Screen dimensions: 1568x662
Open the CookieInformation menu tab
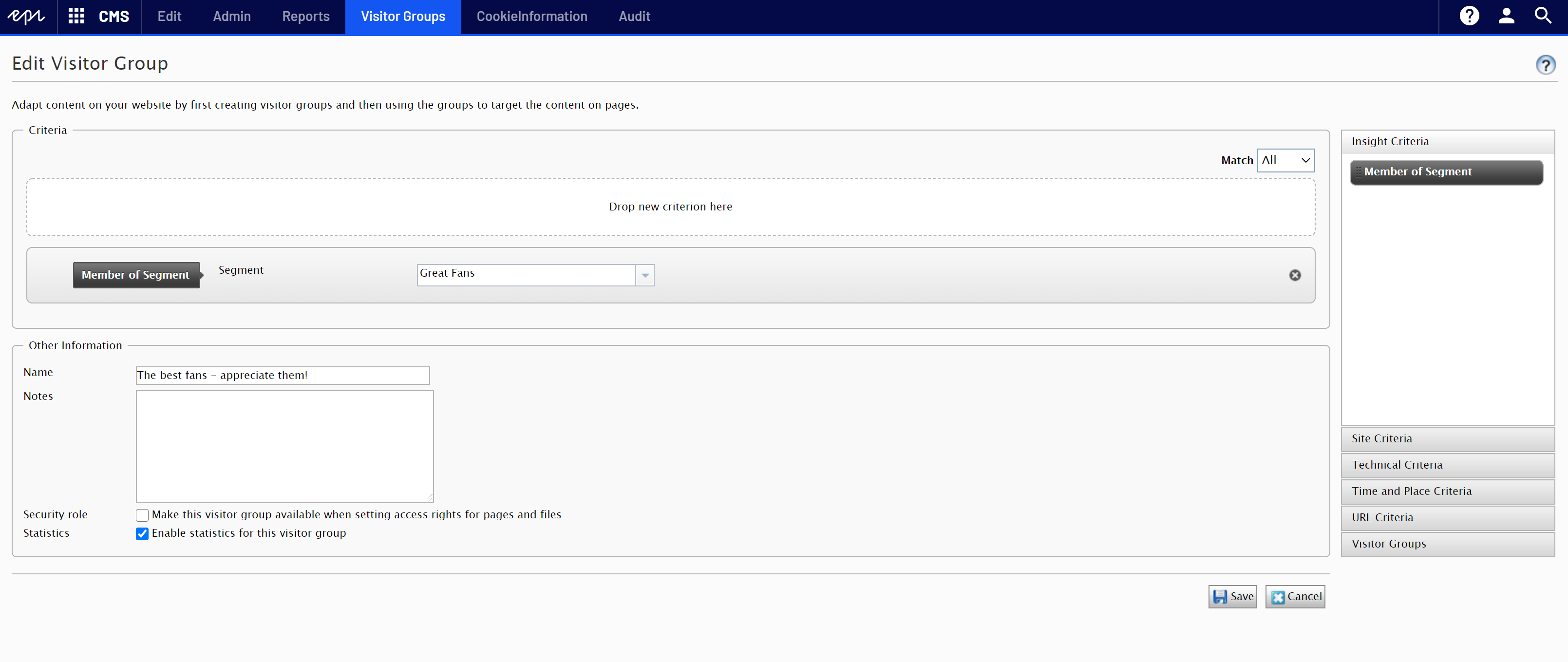coord(531,17)
